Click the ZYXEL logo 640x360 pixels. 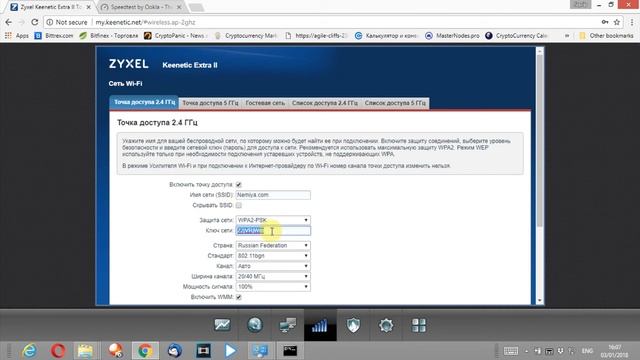click(x=129, y=64)
